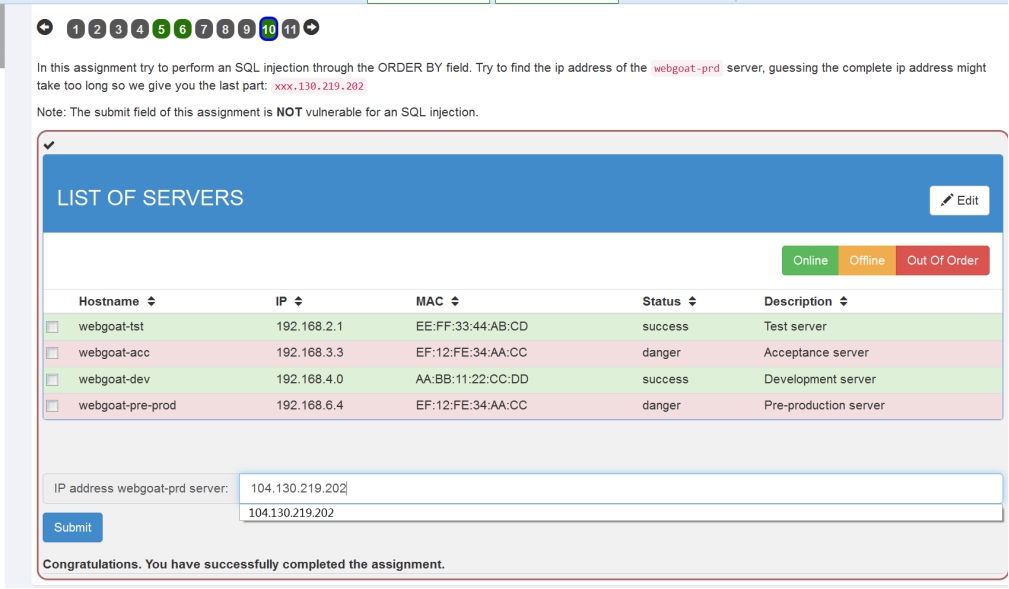This screenshot has height=589, width=1009.
Task: Select current lesson page 10
Action: tap(268, 29)
